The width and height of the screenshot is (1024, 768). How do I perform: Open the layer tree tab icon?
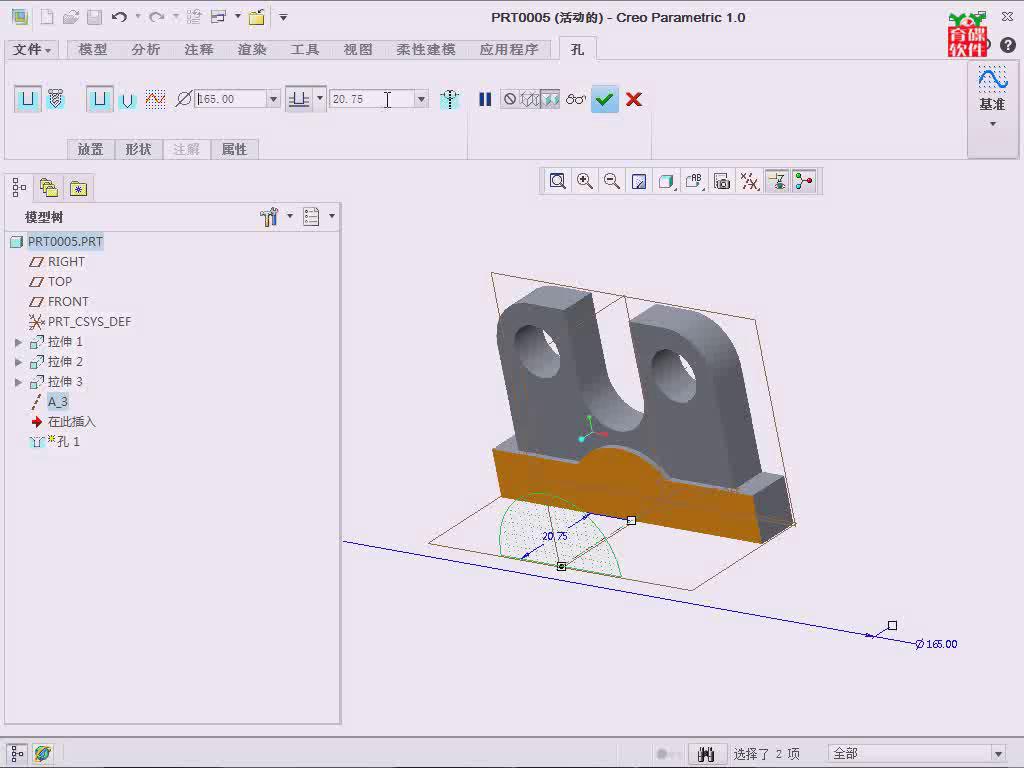point(49,189)
